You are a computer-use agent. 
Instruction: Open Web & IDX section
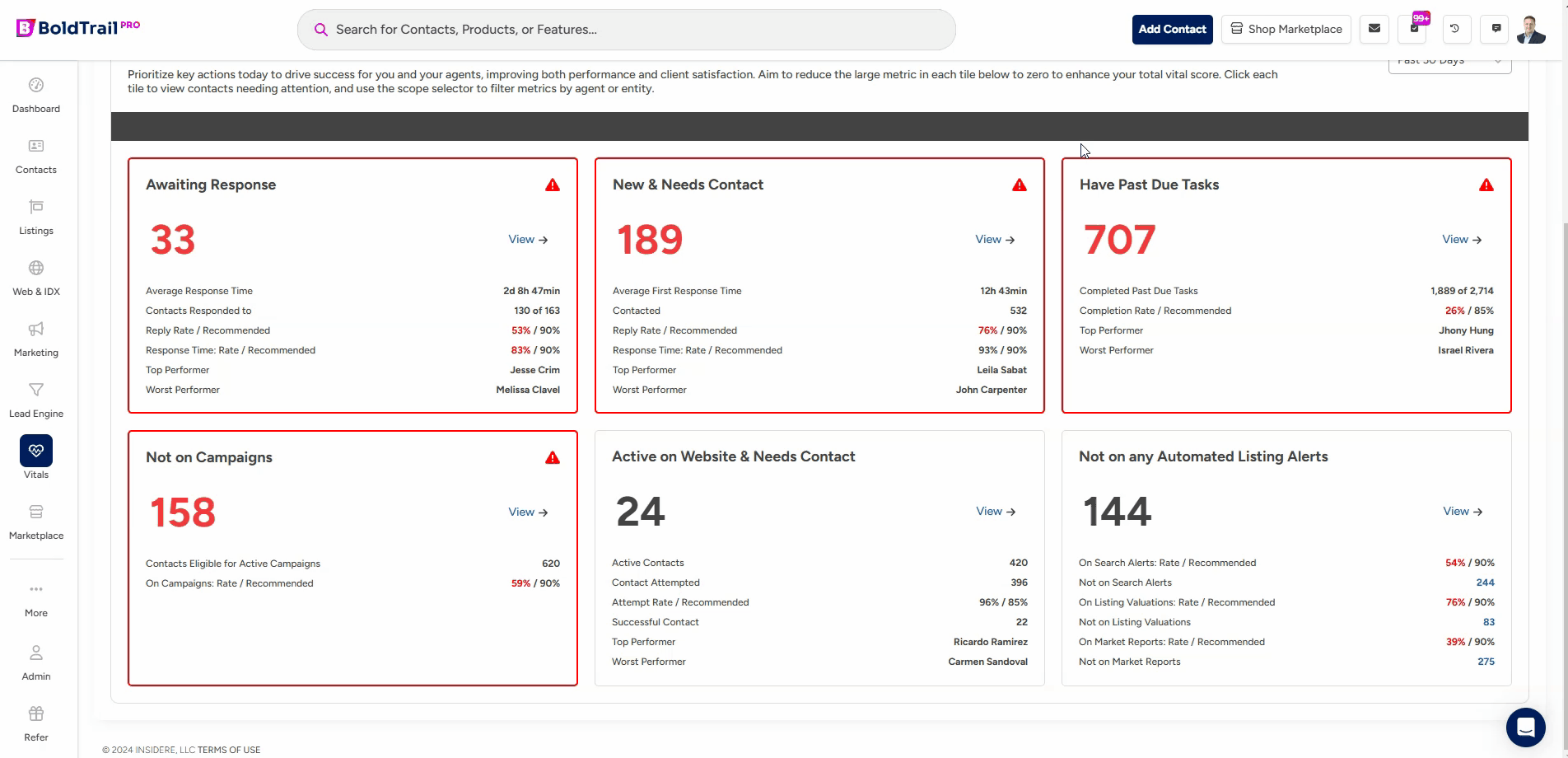click(36, 278)
